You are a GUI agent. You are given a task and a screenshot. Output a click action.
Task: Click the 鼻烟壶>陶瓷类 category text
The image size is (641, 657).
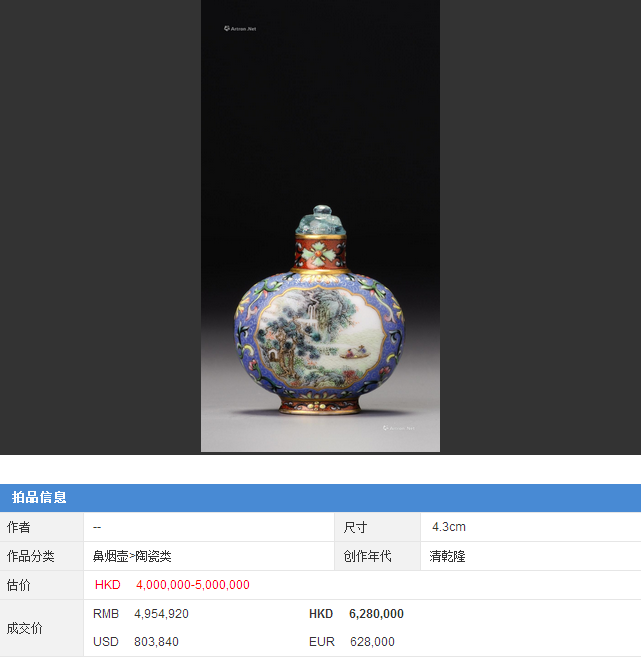point(132,556)
